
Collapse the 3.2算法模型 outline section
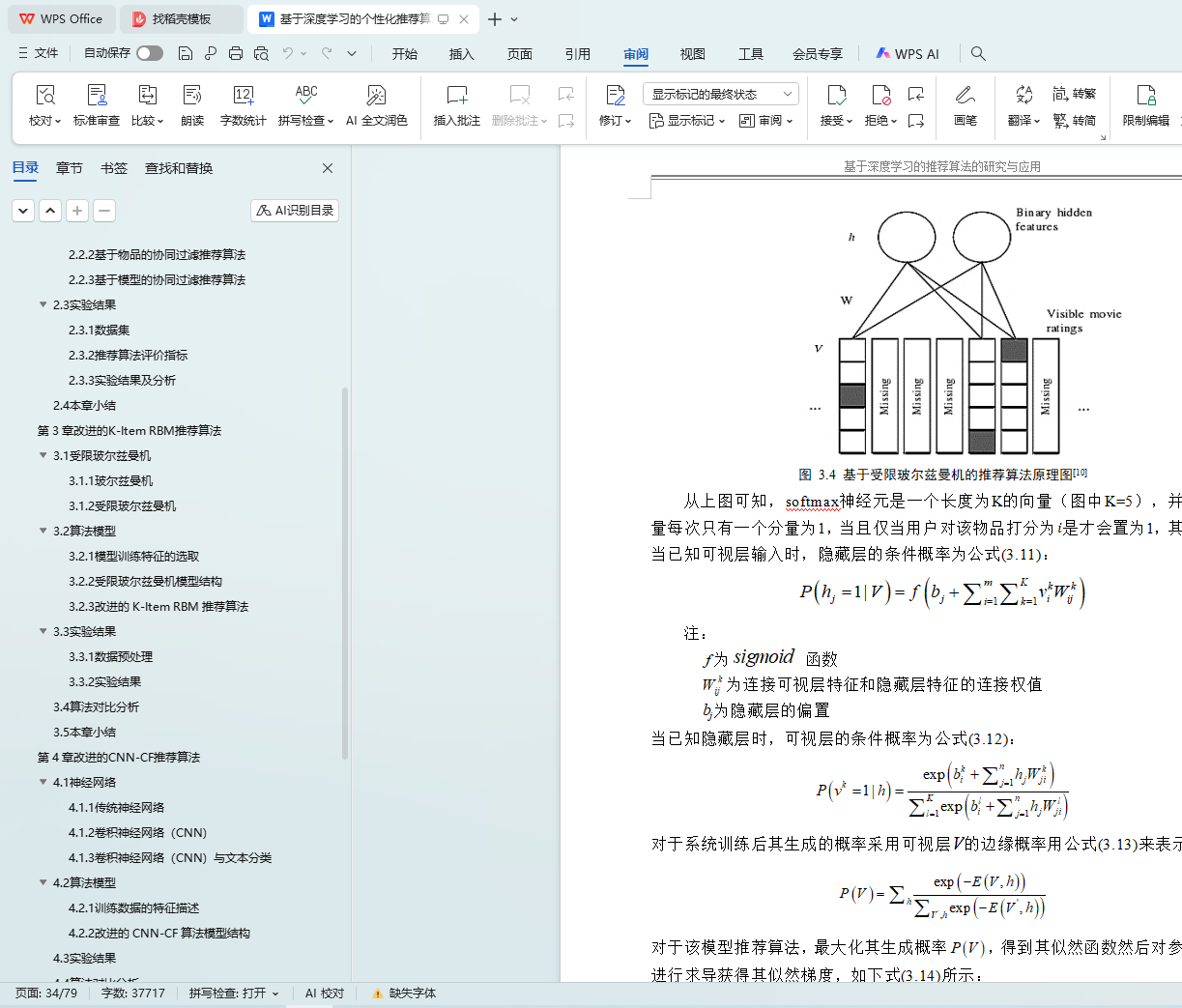tap(43, 531)
